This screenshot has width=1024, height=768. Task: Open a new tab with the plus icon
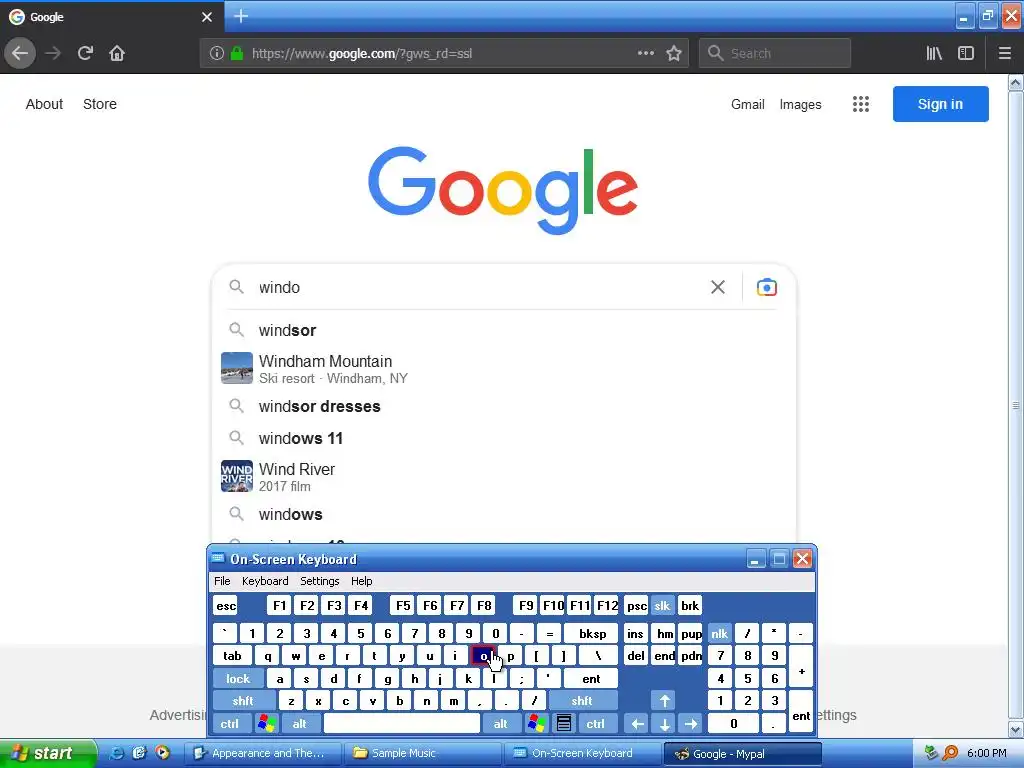pos(241,16)
